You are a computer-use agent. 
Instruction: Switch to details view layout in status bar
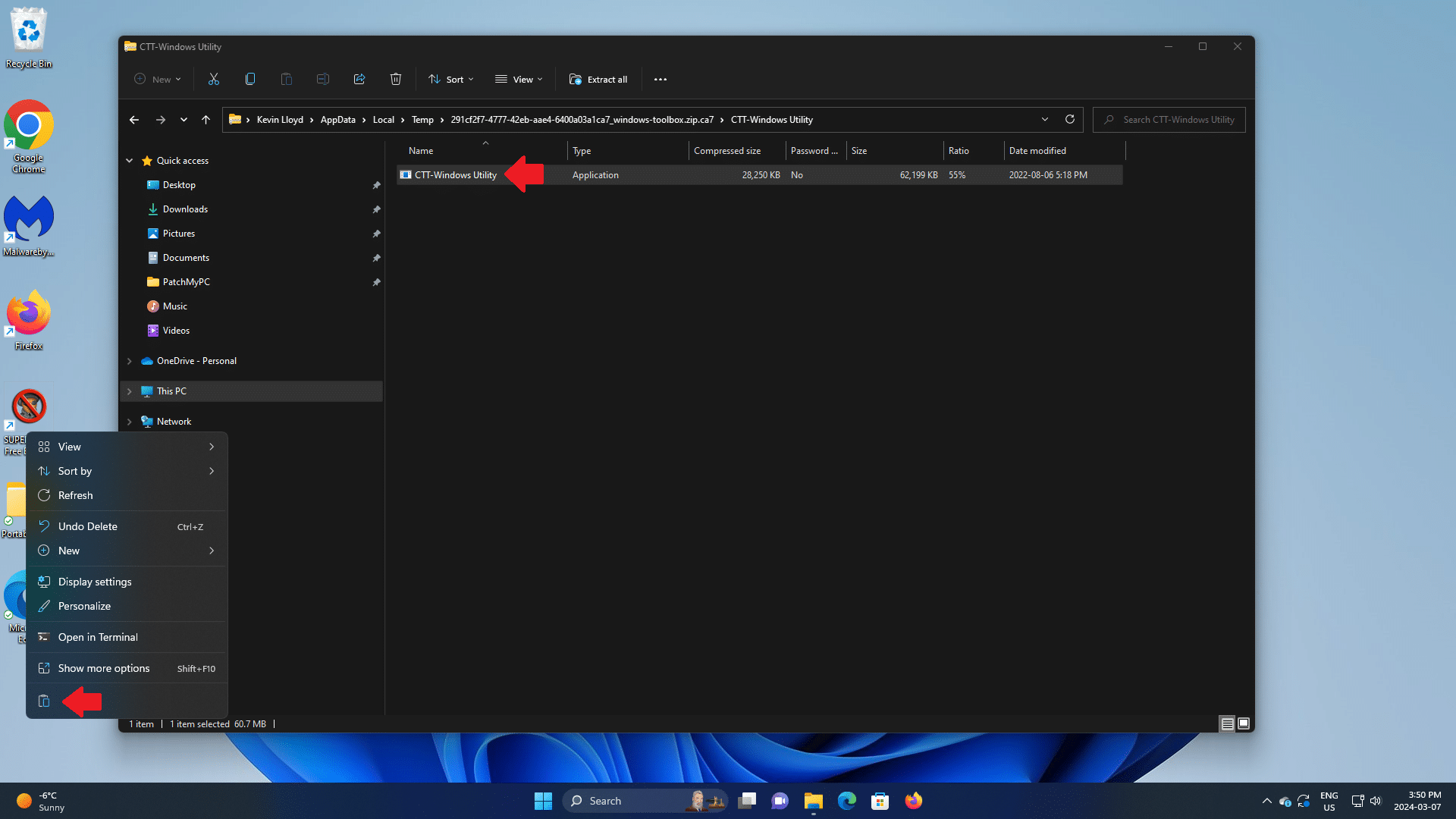pos(1227,724)
